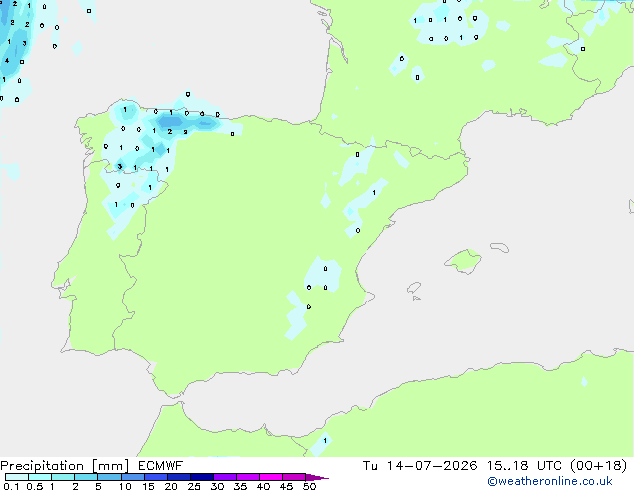Viewport: 634px width, 490px height.
Task: Pick the blue 10 mm legend swatch
Action: click(x=133, y=477)
